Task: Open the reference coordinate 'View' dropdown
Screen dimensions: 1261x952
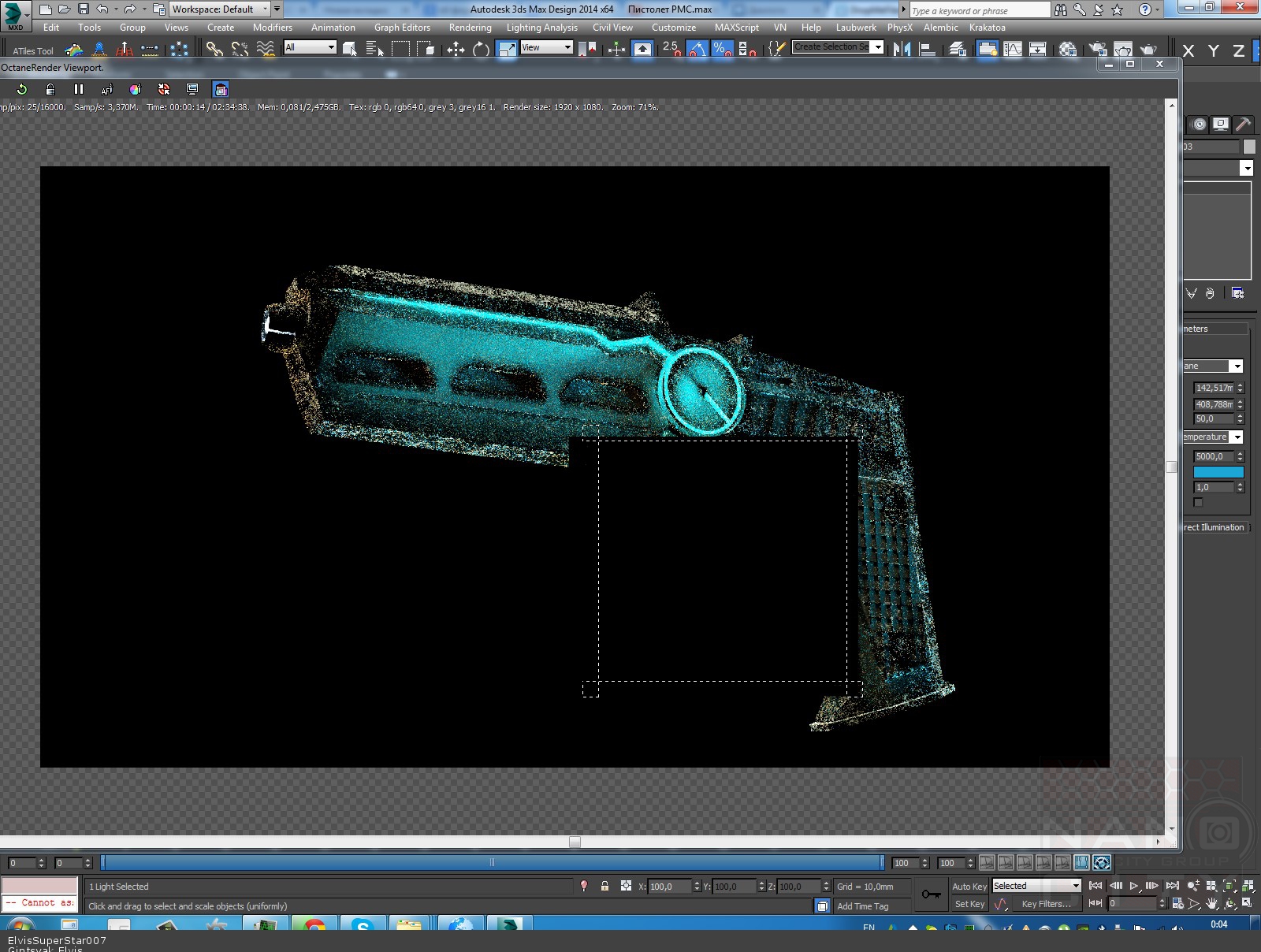Action: click(x=567, y=47)
